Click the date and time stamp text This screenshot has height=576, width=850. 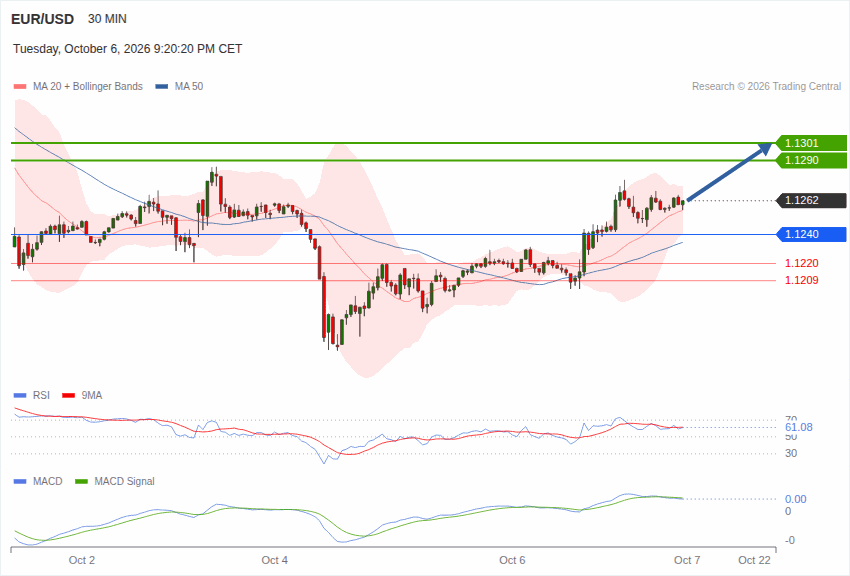pos(127,49)
